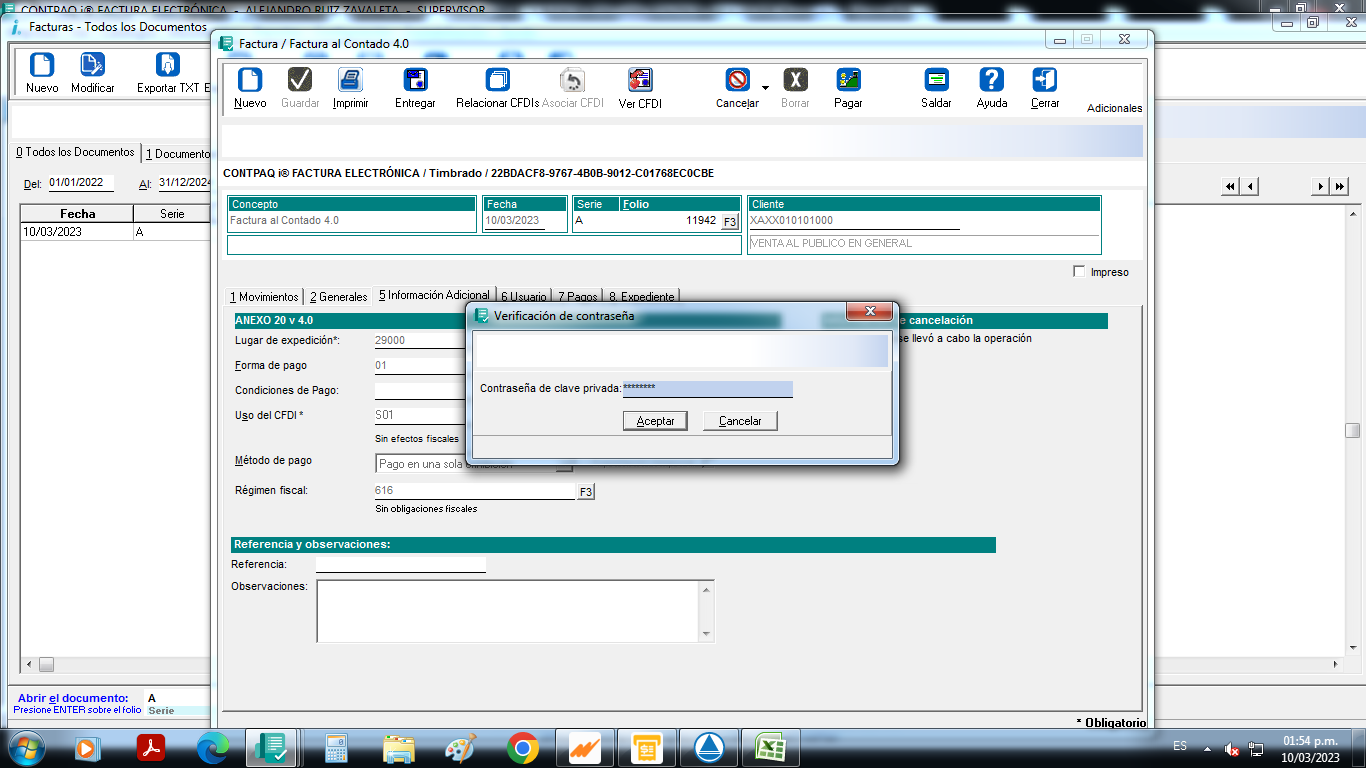Click Cancelar in password verification dialog
The height and width of the screenshot is (768, 1366).
[x=740, y=421]
